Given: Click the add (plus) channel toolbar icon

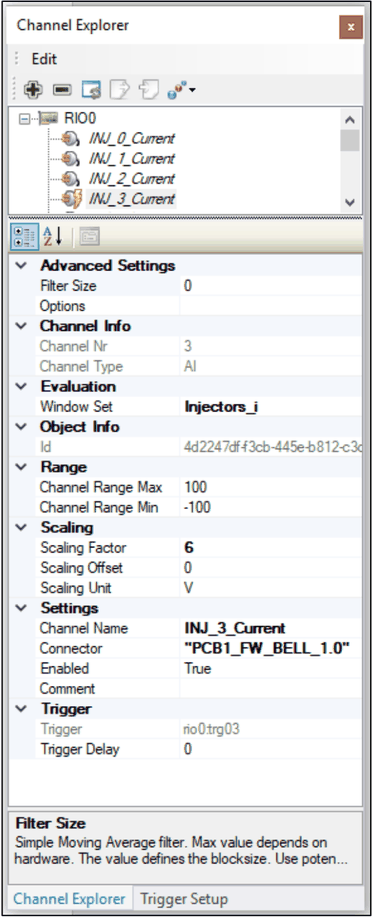Looking at the screenshot, I should (x=33, y=90).
